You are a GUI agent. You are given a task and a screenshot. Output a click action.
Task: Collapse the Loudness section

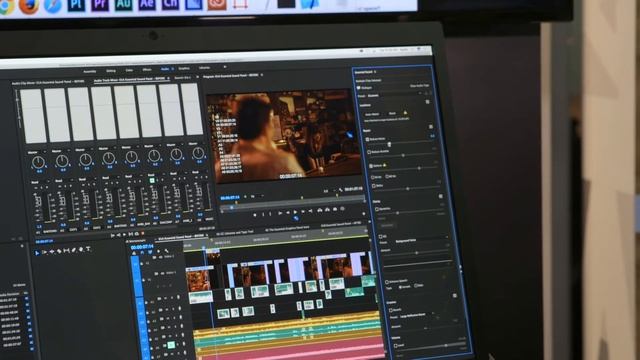coord(365,105)
